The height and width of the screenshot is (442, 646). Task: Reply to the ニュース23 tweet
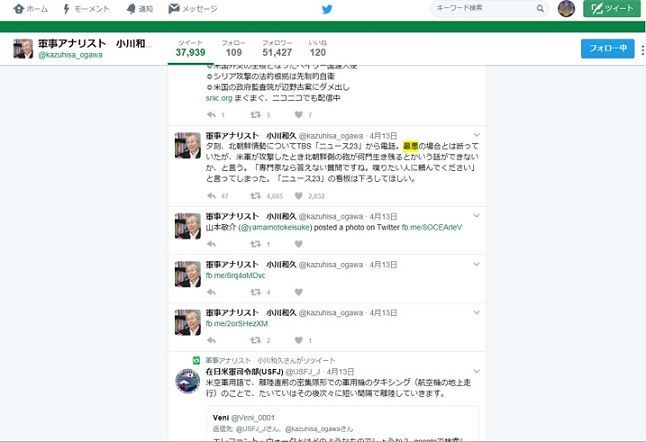tap(211, 196)
